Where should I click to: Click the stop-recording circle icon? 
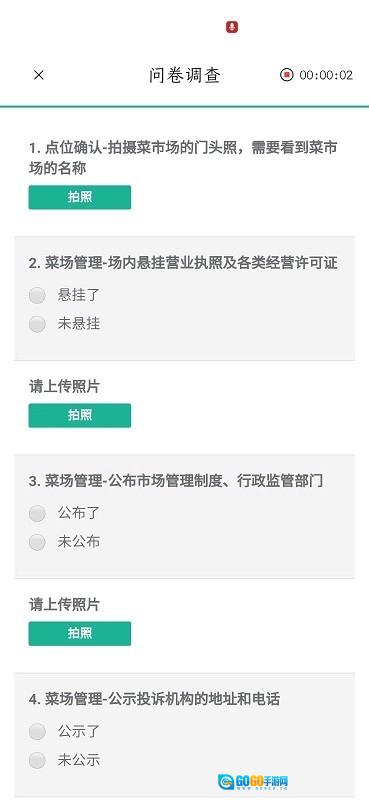[x=287, y=75]
